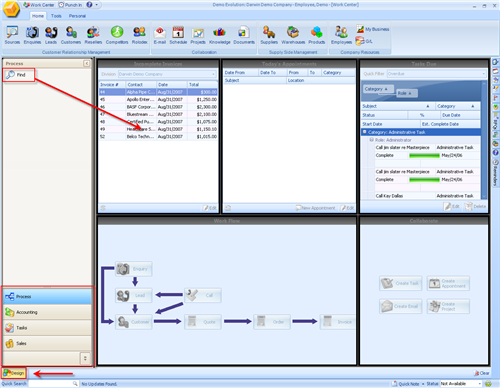Open the Knowledge icon
This screenshot has height=388, width=500.
[x=219, y=35]
